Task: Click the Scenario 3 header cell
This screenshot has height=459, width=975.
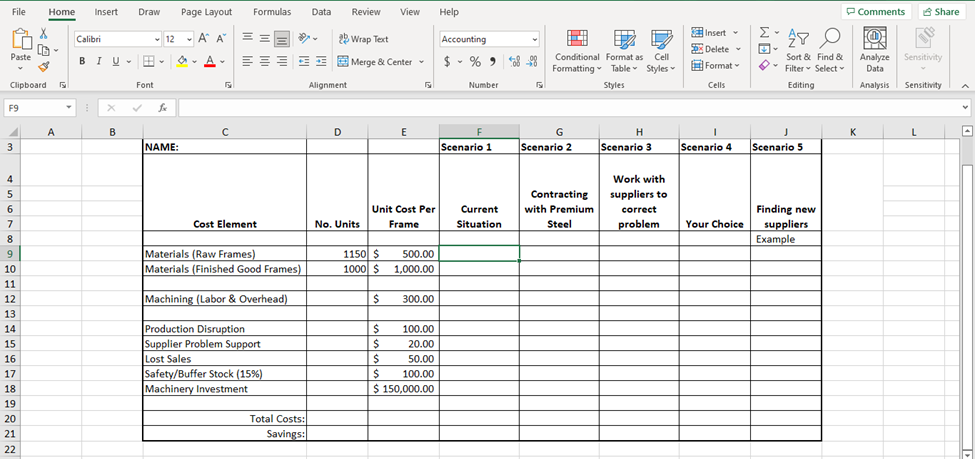Action: coord(639,147)
